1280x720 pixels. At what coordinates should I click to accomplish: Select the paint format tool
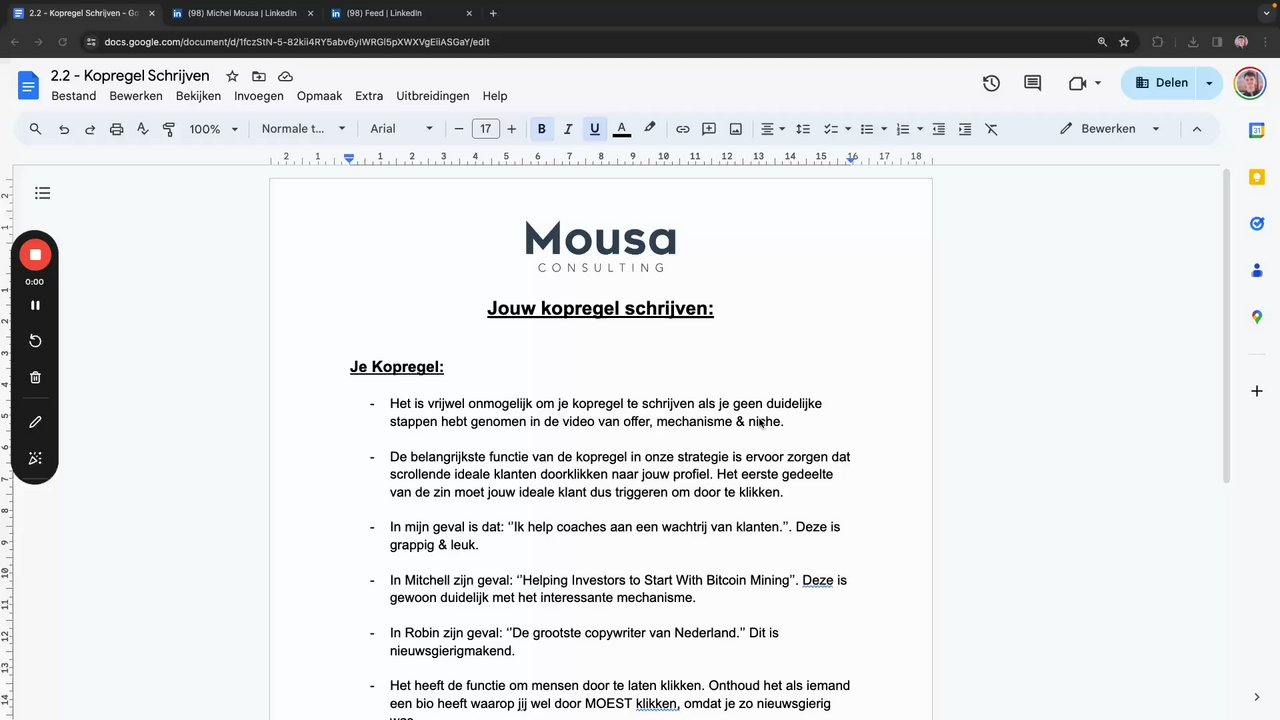click(x=168, y=129)
